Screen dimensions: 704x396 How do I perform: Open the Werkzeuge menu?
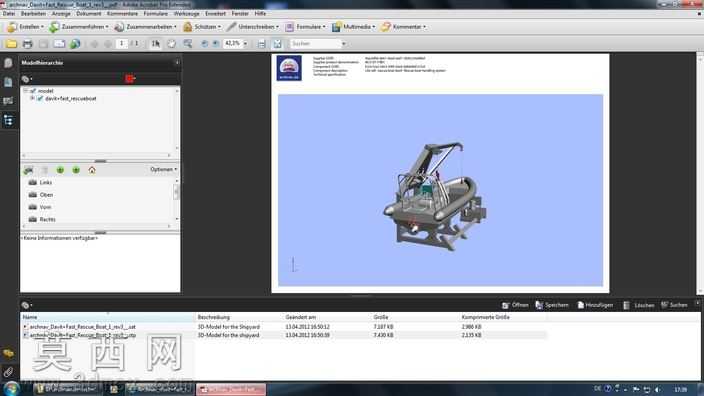click(x=186, y=14)
